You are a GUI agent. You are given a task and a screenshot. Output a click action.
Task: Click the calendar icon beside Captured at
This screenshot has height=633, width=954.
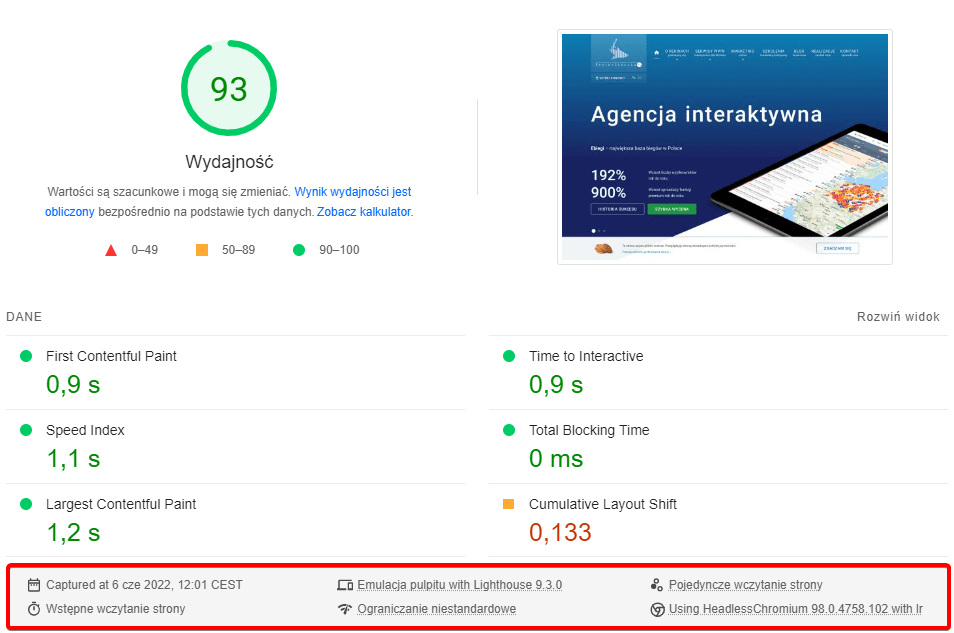point(34,585)
